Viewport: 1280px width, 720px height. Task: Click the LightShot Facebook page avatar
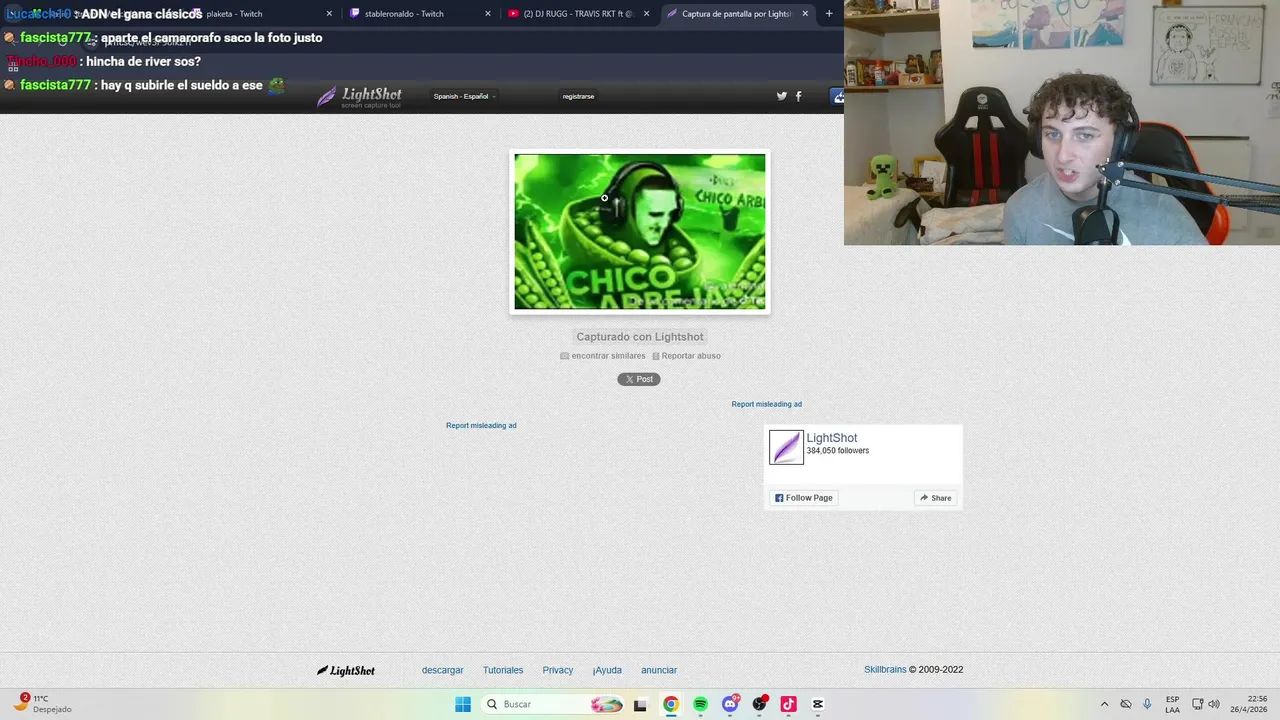(x=786, y=447)
